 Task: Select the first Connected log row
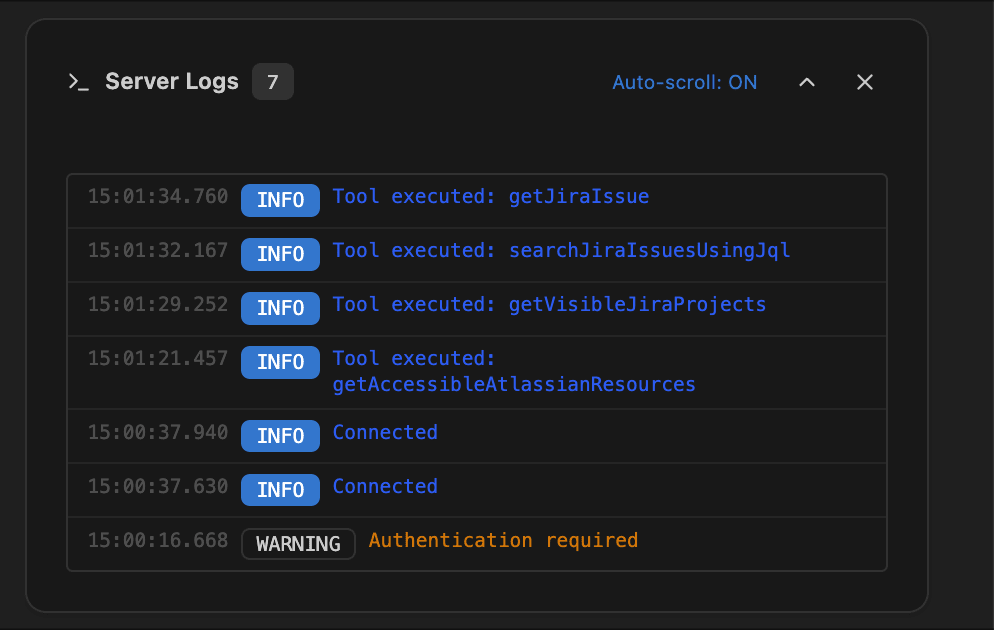click(475, 436)
